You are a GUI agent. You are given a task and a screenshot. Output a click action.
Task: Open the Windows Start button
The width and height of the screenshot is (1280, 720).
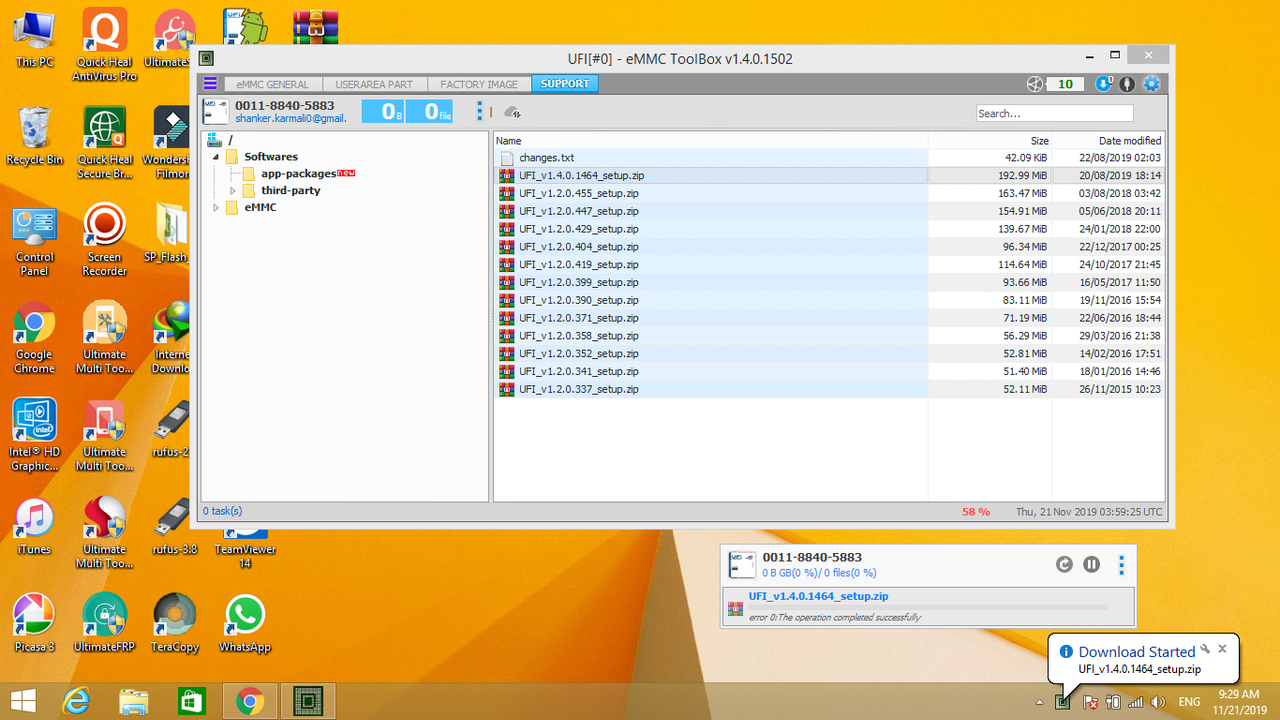click(x=23, y=701)
